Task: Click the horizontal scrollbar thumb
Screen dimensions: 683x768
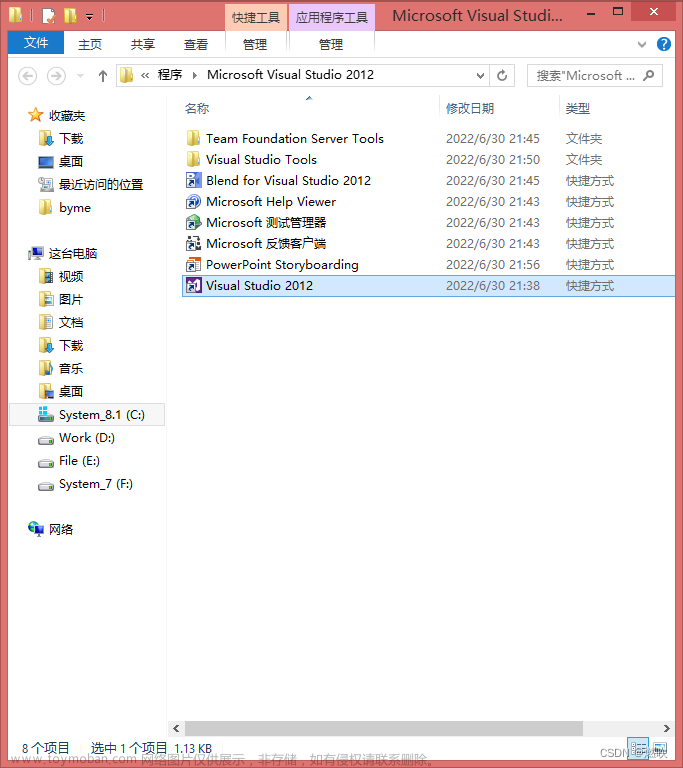Action: (x=384, y=728)
